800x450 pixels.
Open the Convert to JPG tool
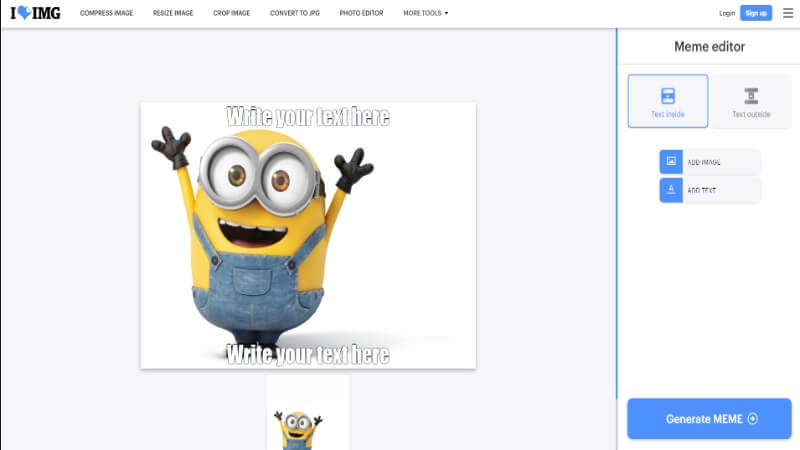[x=295, y=13]
